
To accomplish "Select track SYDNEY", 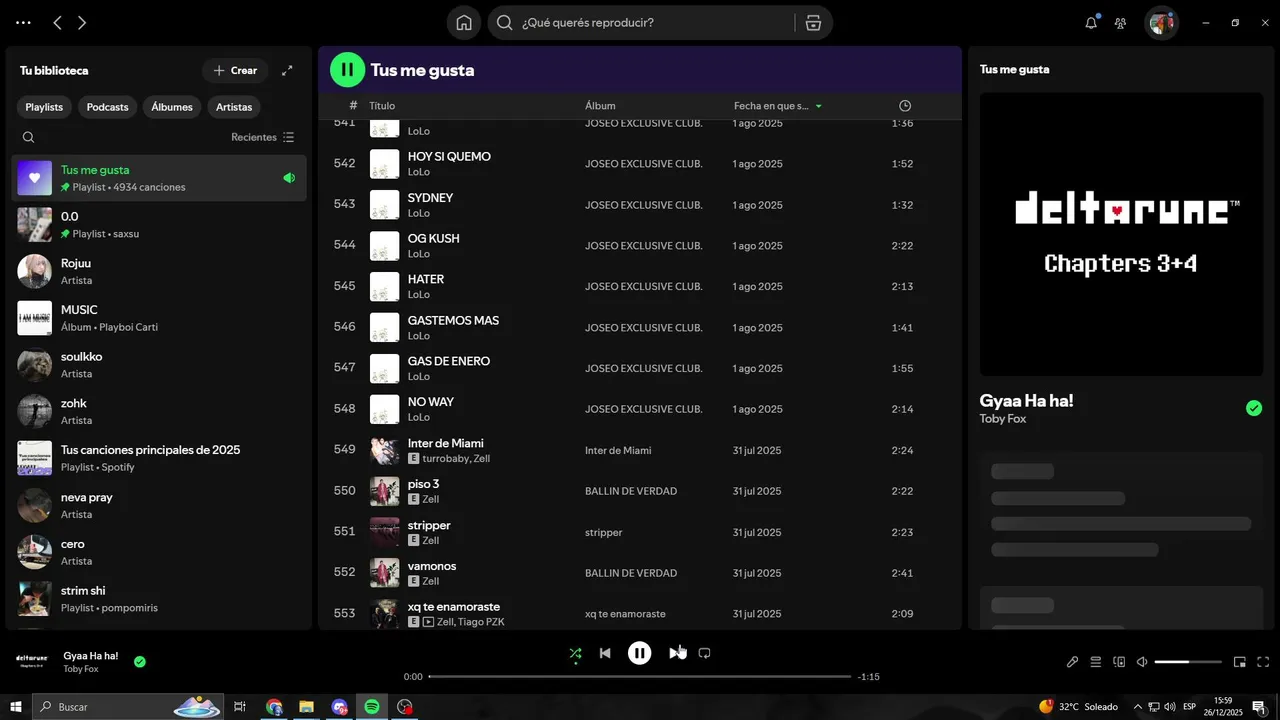I will (x=640, y=205).
